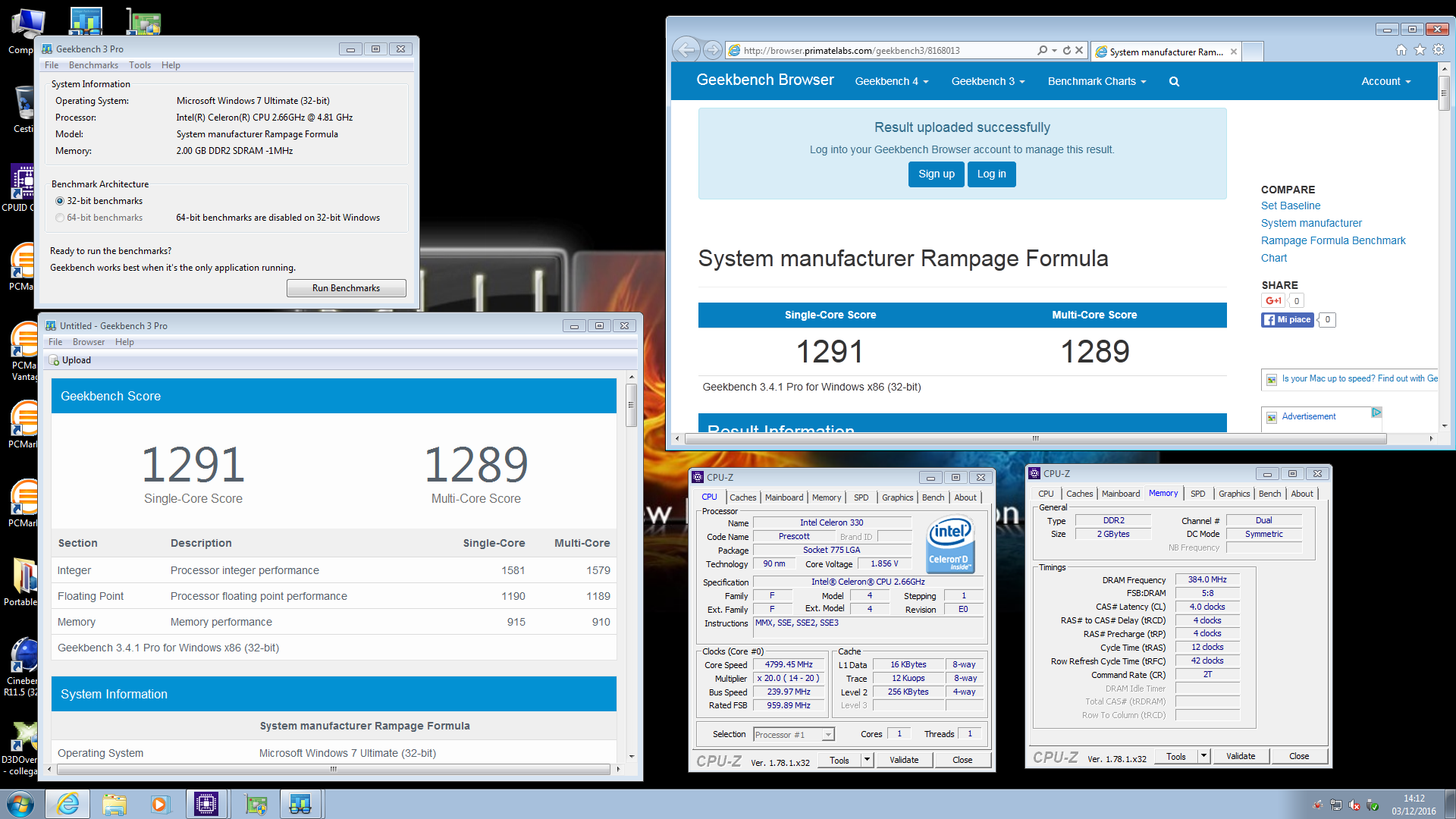Viewport: 1456px width, 819px height.
Task: Select 64-bit benchmarks radio button
Action: [x=60, y=218]
